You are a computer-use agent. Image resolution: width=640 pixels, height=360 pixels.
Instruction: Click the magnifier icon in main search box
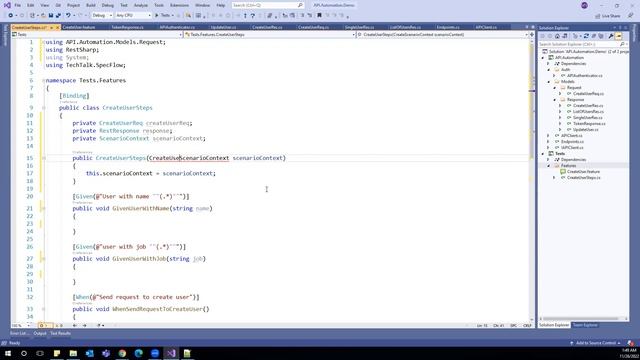click(300, 5)
